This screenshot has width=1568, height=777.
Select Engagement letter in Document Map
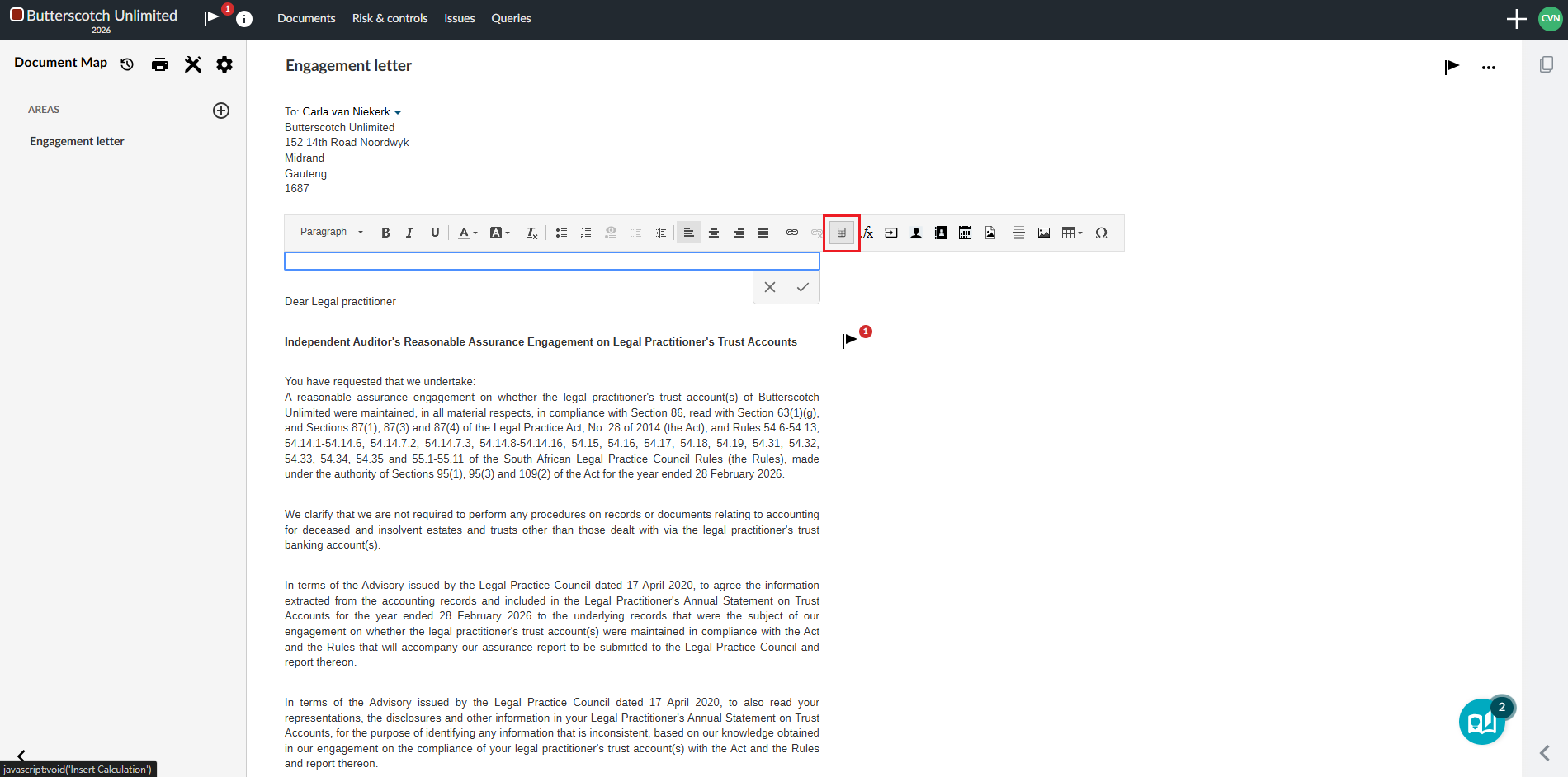77,141
